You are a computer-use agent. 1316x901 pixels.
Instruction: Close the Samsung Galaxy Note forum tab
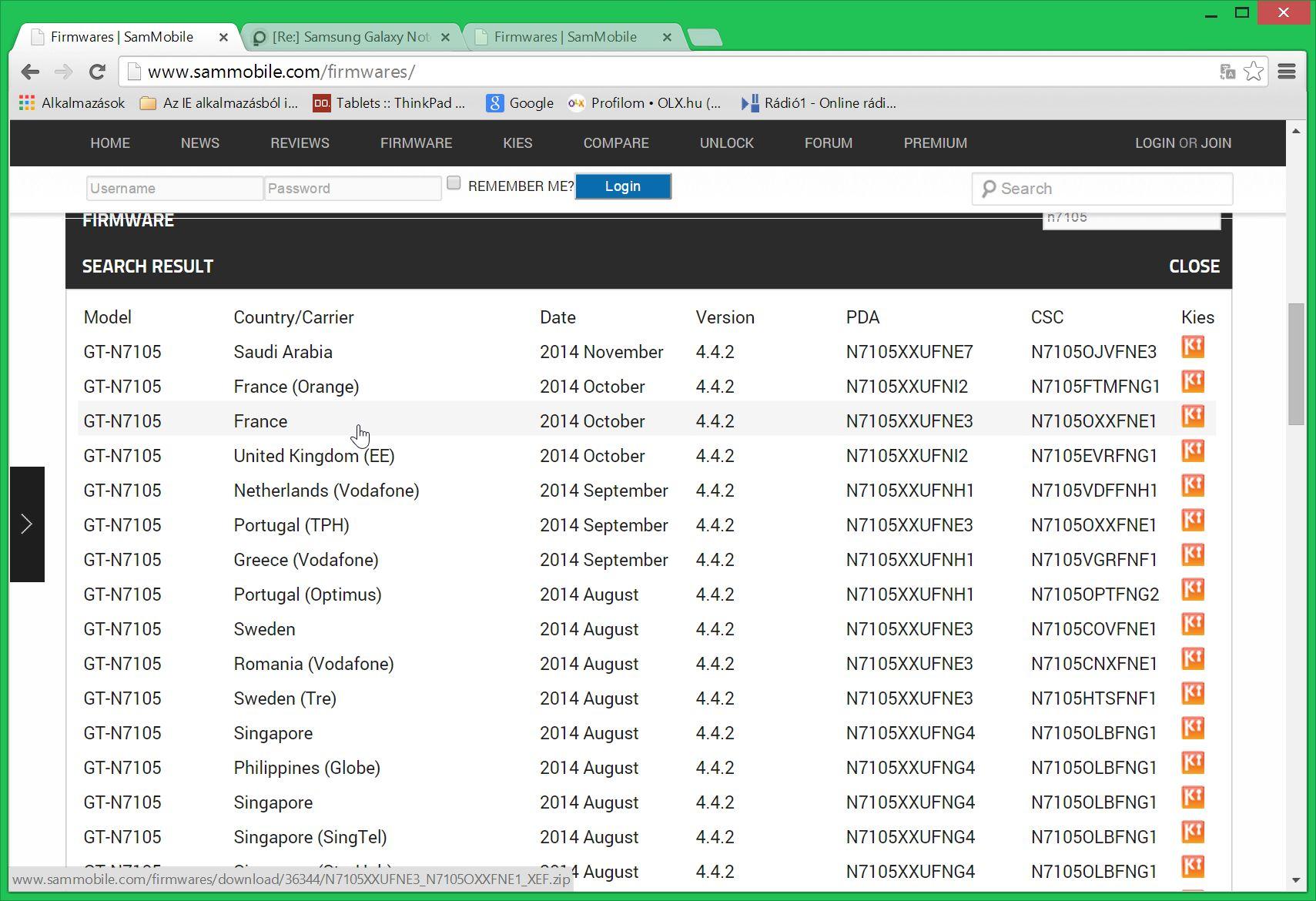(x=445, y=37)
